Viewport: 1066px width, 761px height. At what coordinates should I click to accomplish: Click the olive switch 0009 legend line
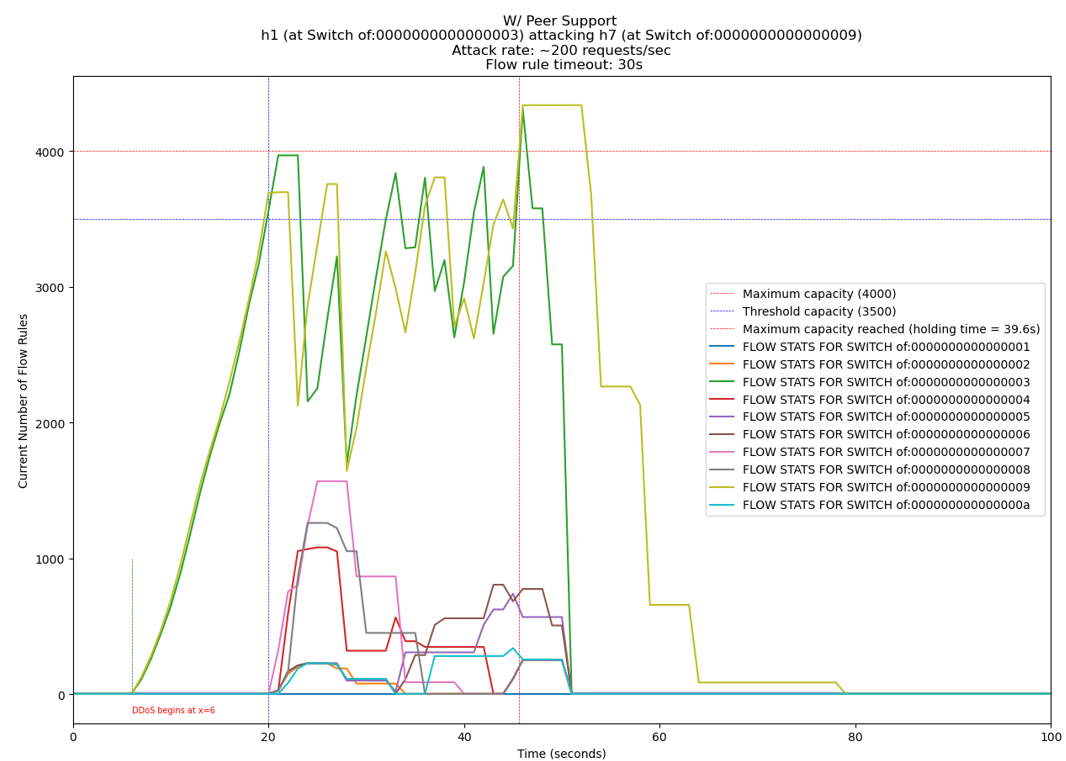(x=722, y=487)
